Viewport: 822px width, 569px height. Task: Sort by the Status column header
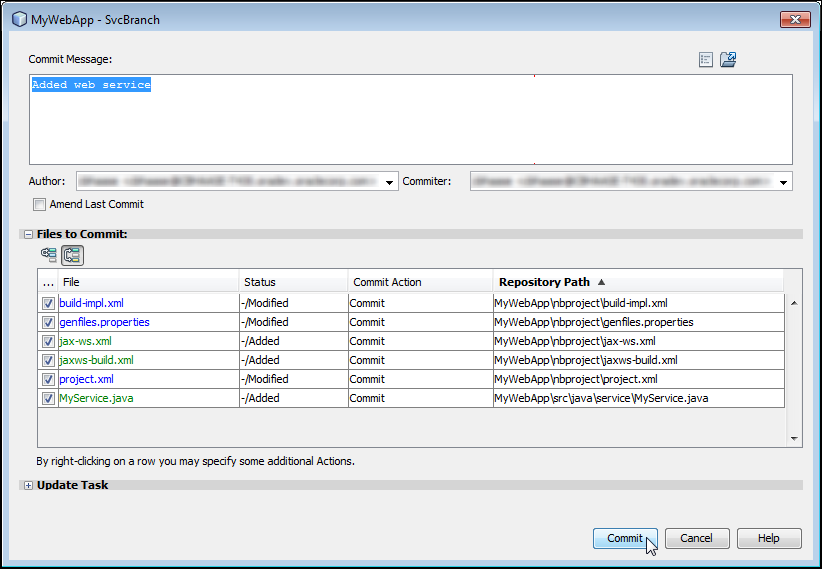[x=294, y=282]
